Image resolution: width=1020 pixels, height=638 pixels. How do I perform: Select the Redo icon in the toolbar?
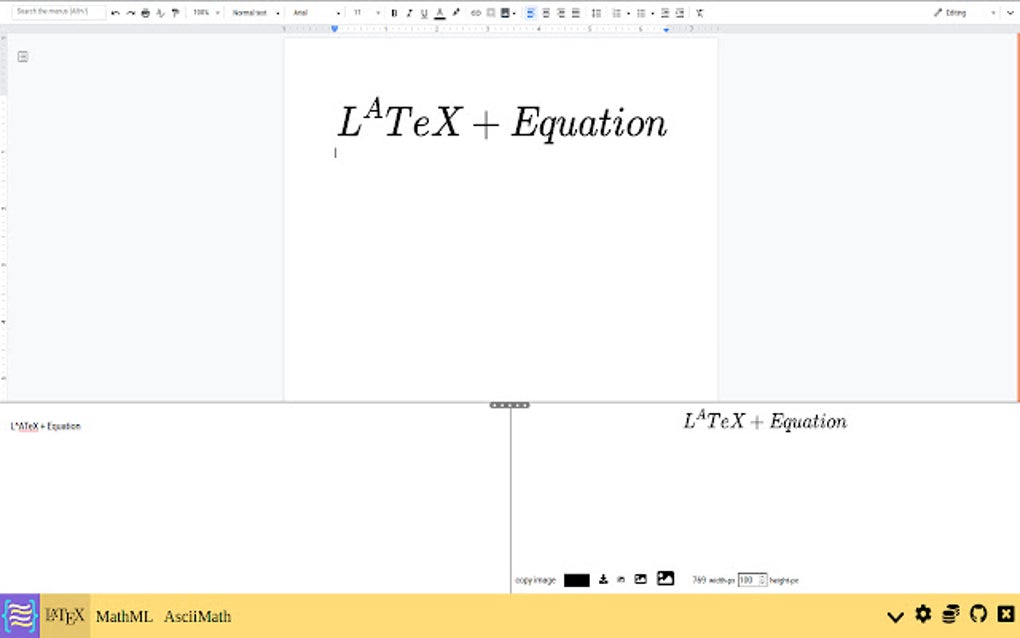[x=129, y=13]
